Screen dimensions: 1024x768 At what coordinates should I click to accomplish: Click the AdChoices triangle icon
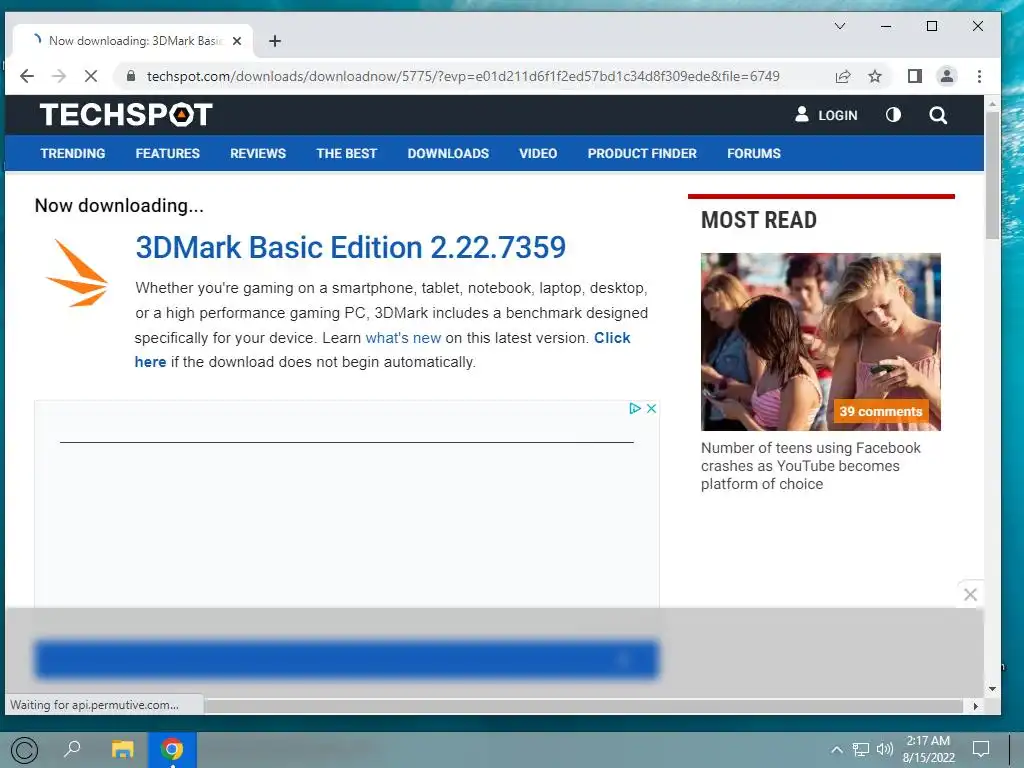click(635, 408)
